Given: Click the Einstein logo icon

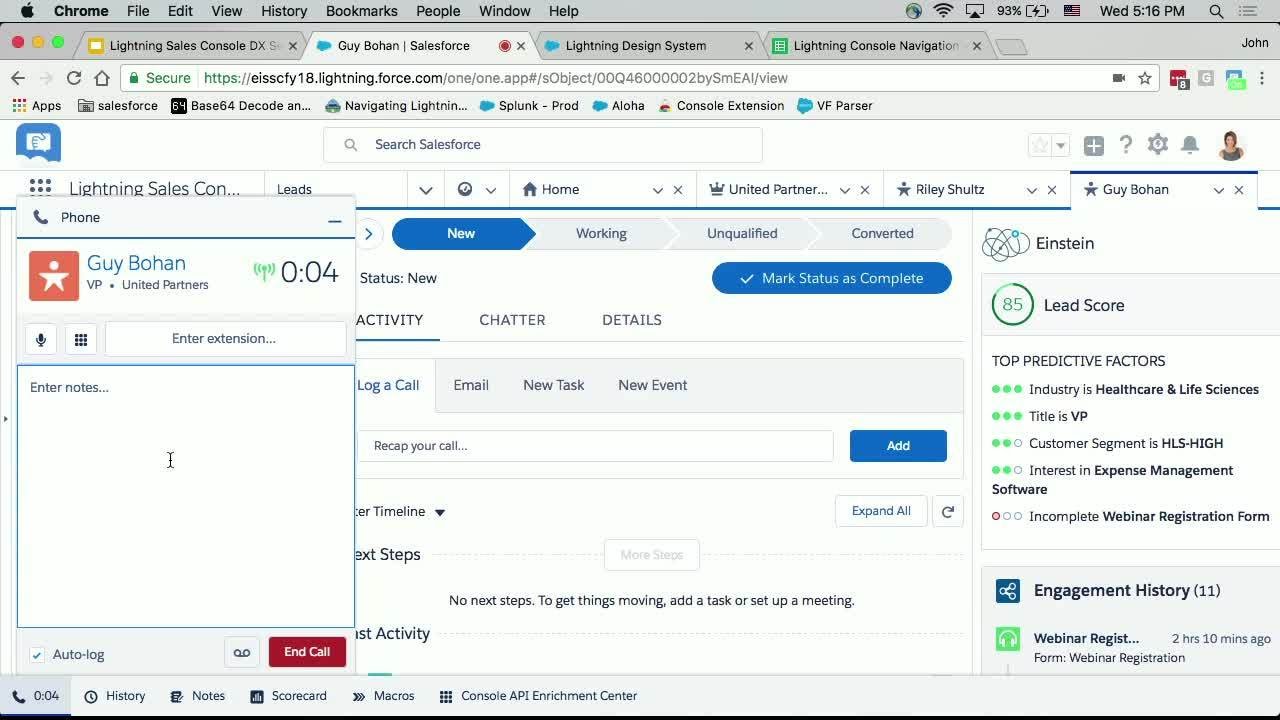Looking at the screenshot, I should [1005, 243].
